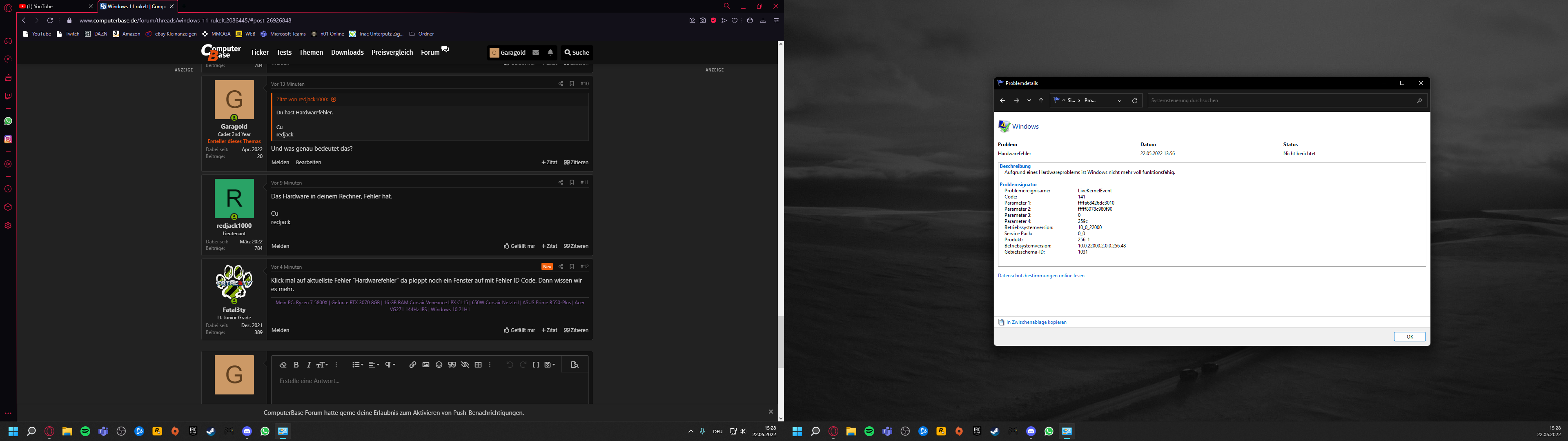The height and width of the screenshot is (441, 1568).
Task: Share post #11 by redjack1000
Action: (x=561, y=183)
